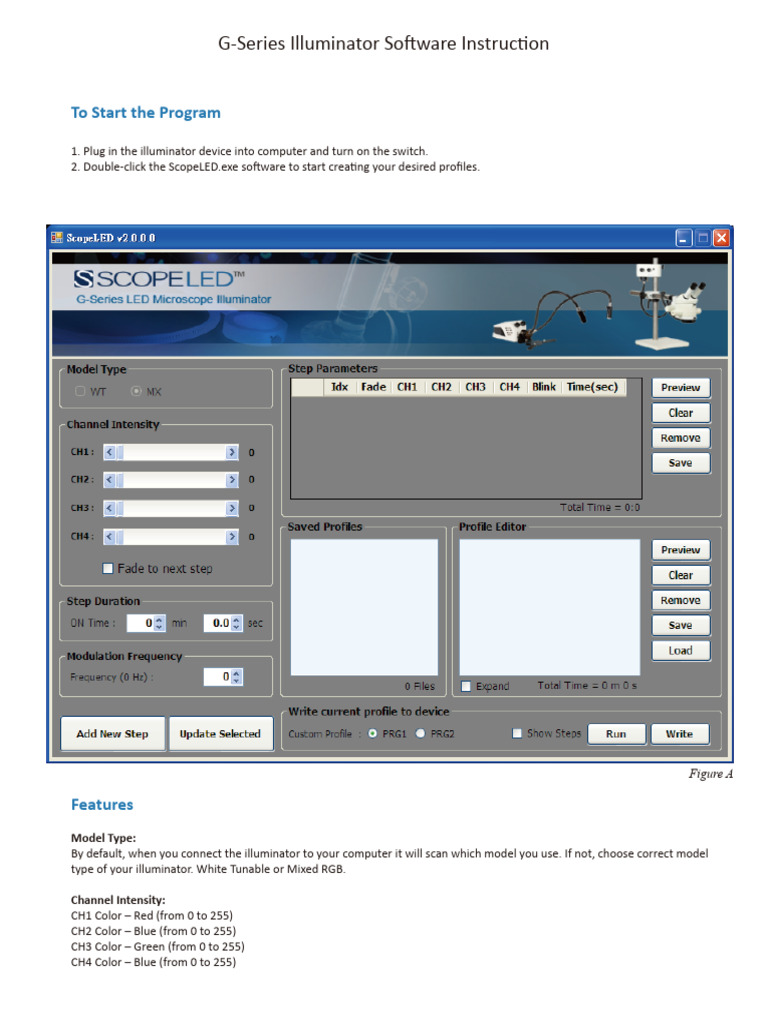Click the CH2 intensity slider track
The width and height of the screenshot is (768, 1024).
coord(171,480)
